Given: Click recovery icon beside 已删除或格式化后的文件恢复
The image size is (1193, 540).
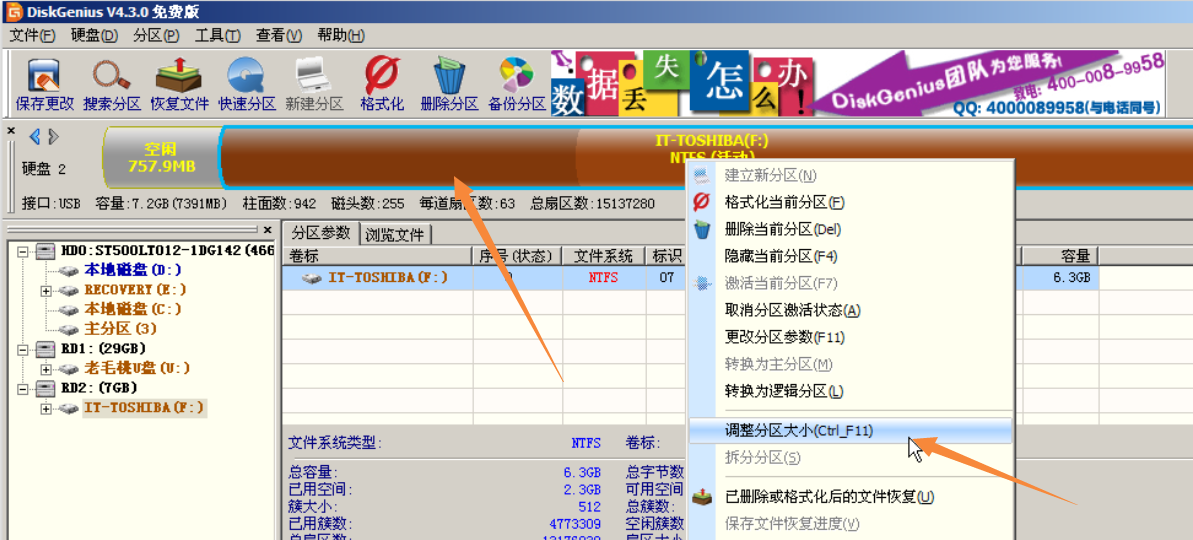Looking at the screenshot, I should click(702, 497).
